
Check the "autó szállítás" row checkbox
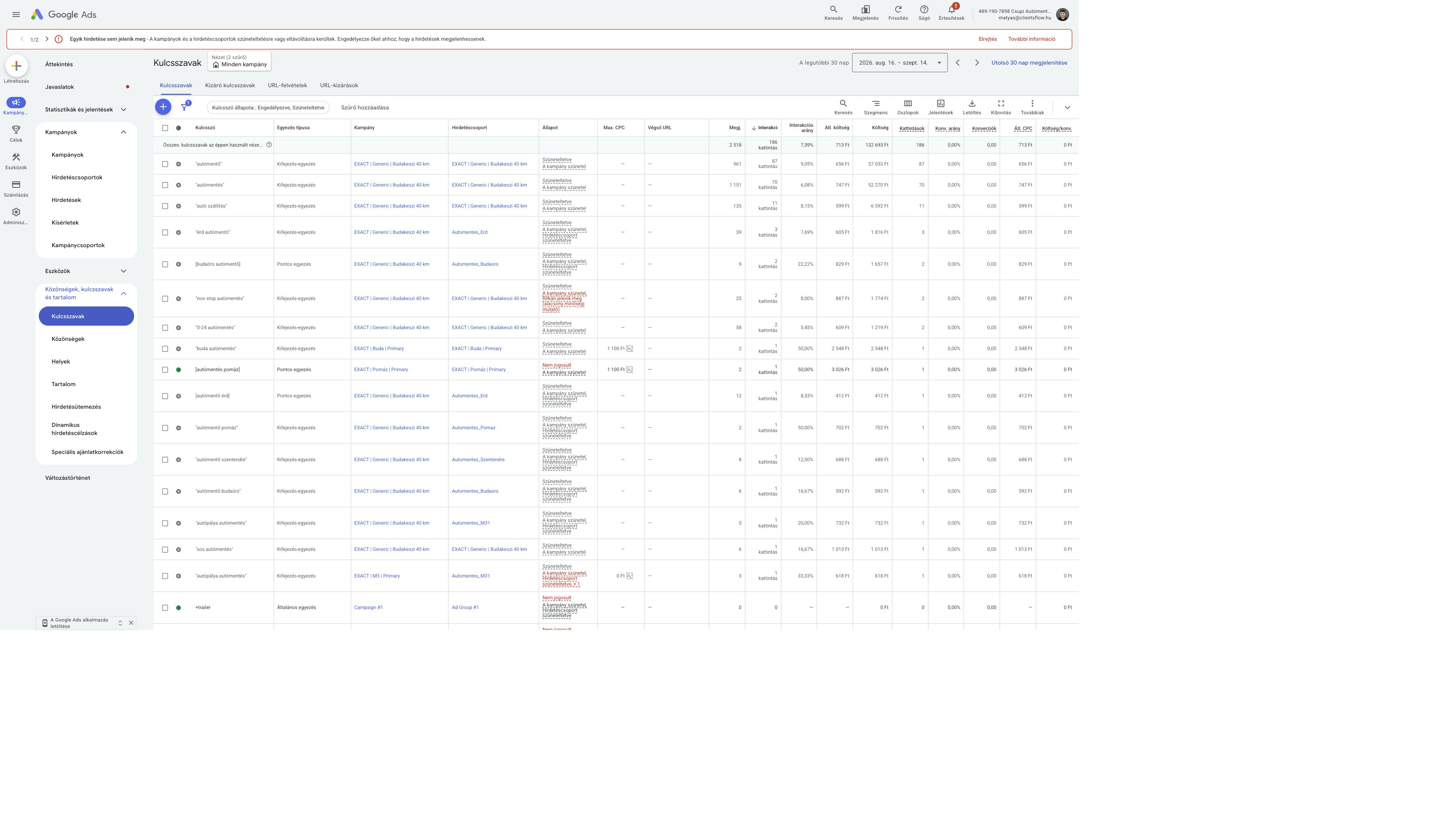tap(165, 206)
